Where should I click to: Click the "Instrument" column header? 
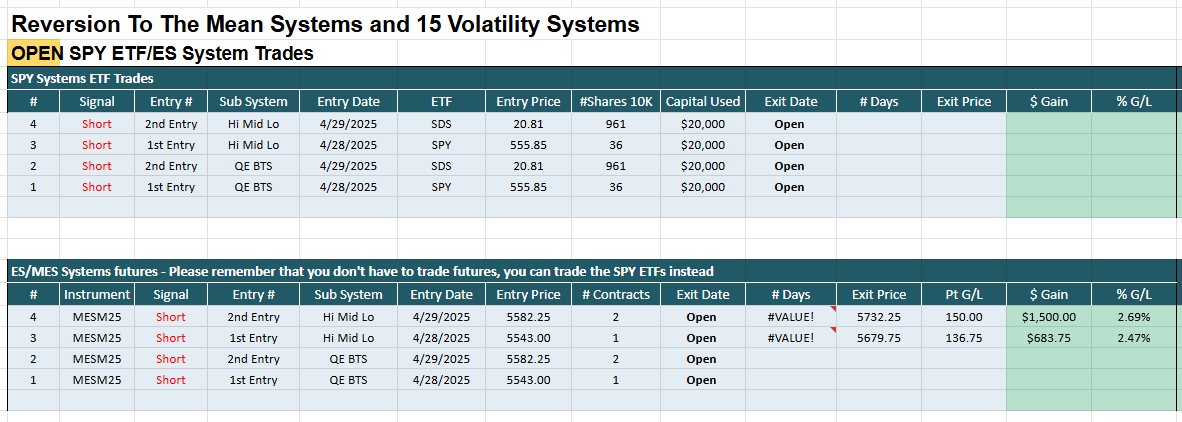coord(97,295)
